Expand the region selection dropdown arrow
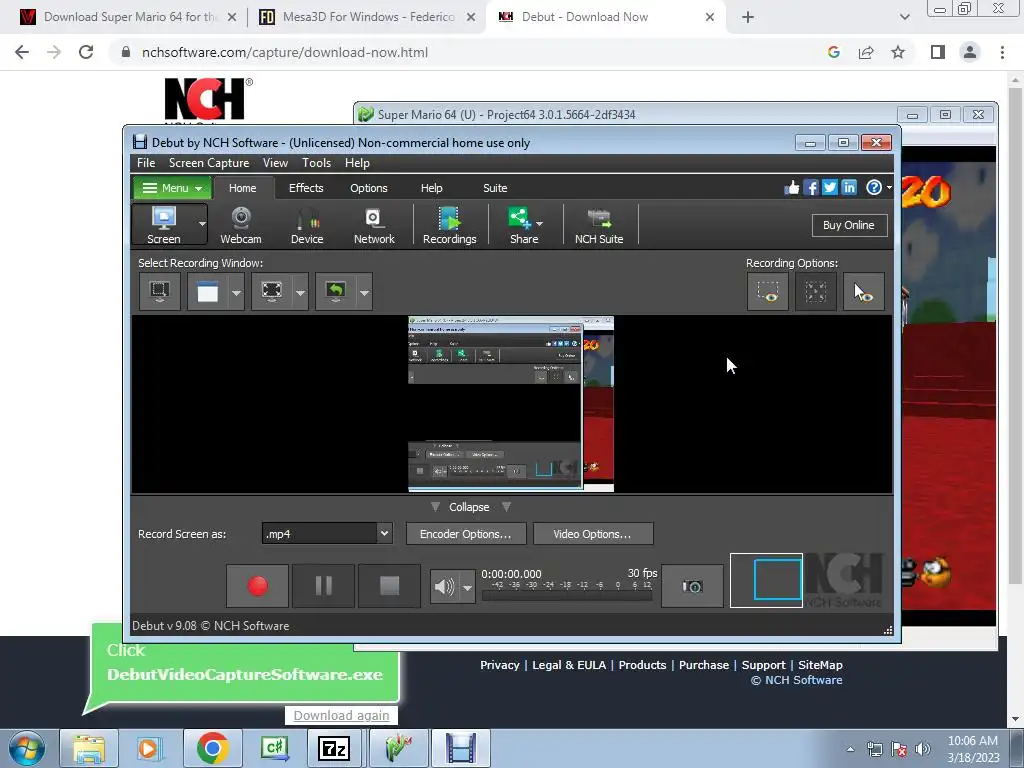Screen dimensions: 1024x768 (x=300, y=292)
